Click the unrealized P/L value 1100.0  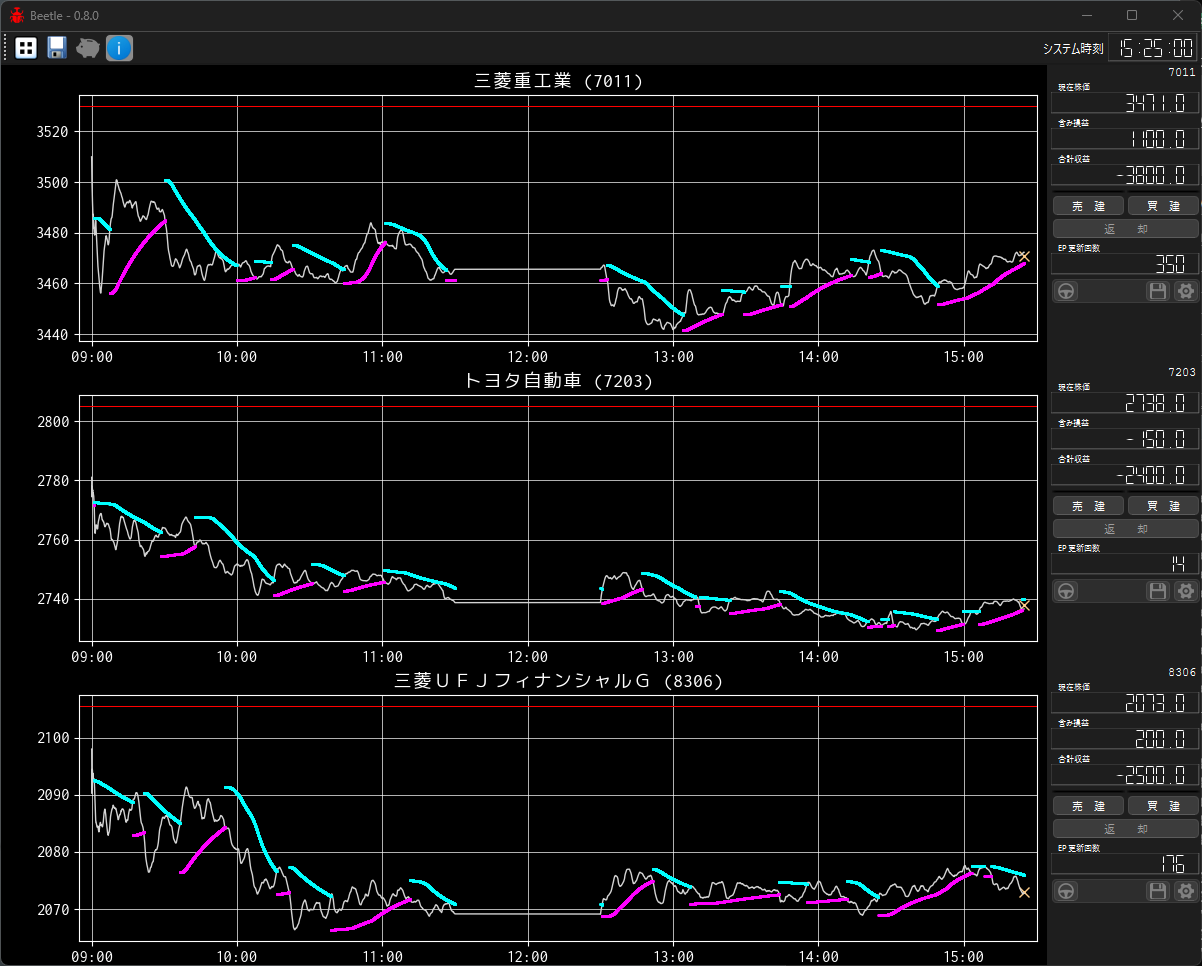coord(1125,139)
